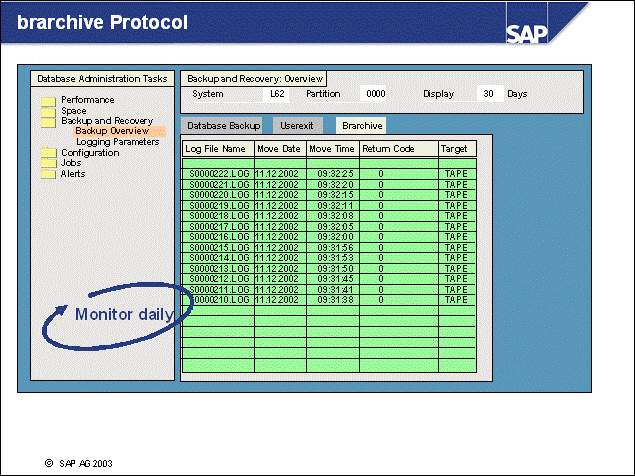Click the Display days field showing 30

click(x=488, y=94)
